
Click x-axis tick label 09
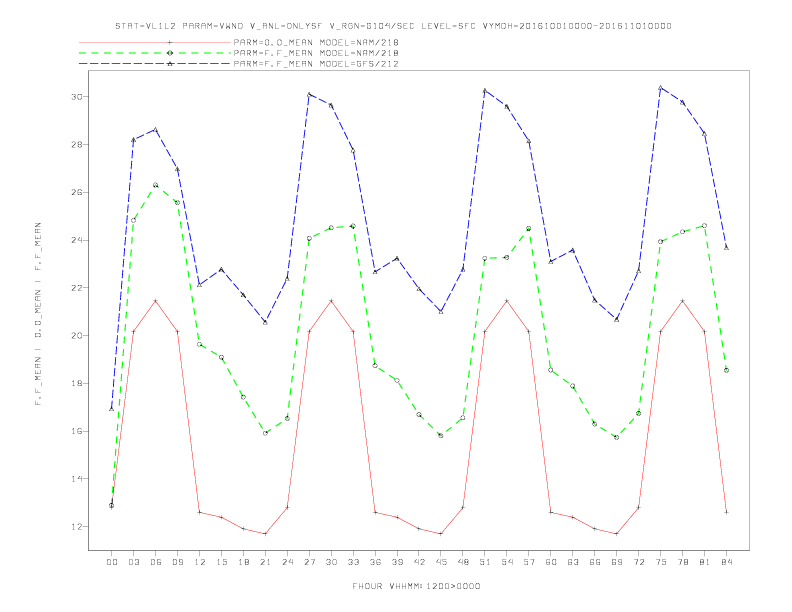[x=177, y=562]
